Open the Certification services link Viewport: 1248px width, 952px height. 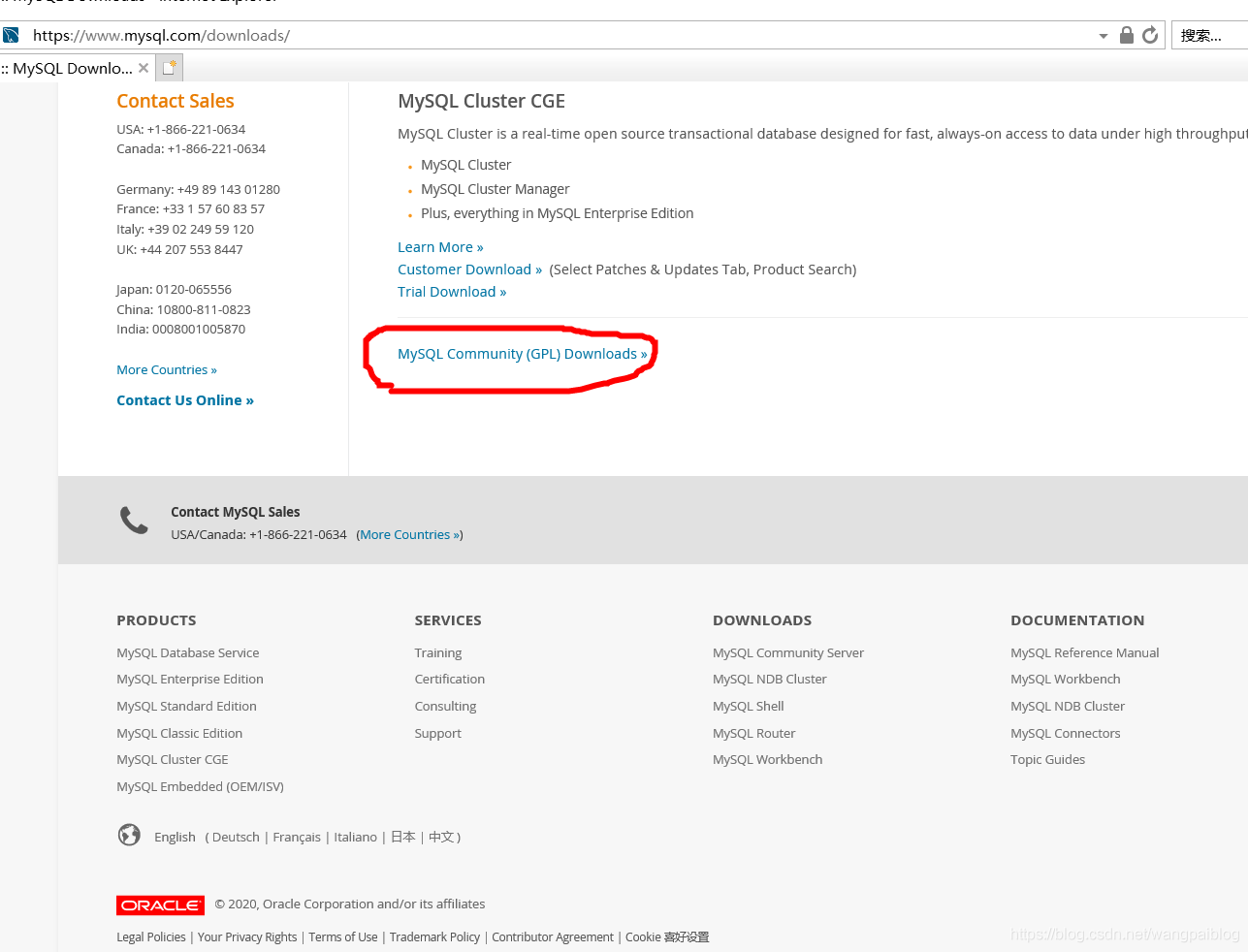coord(450,680)
